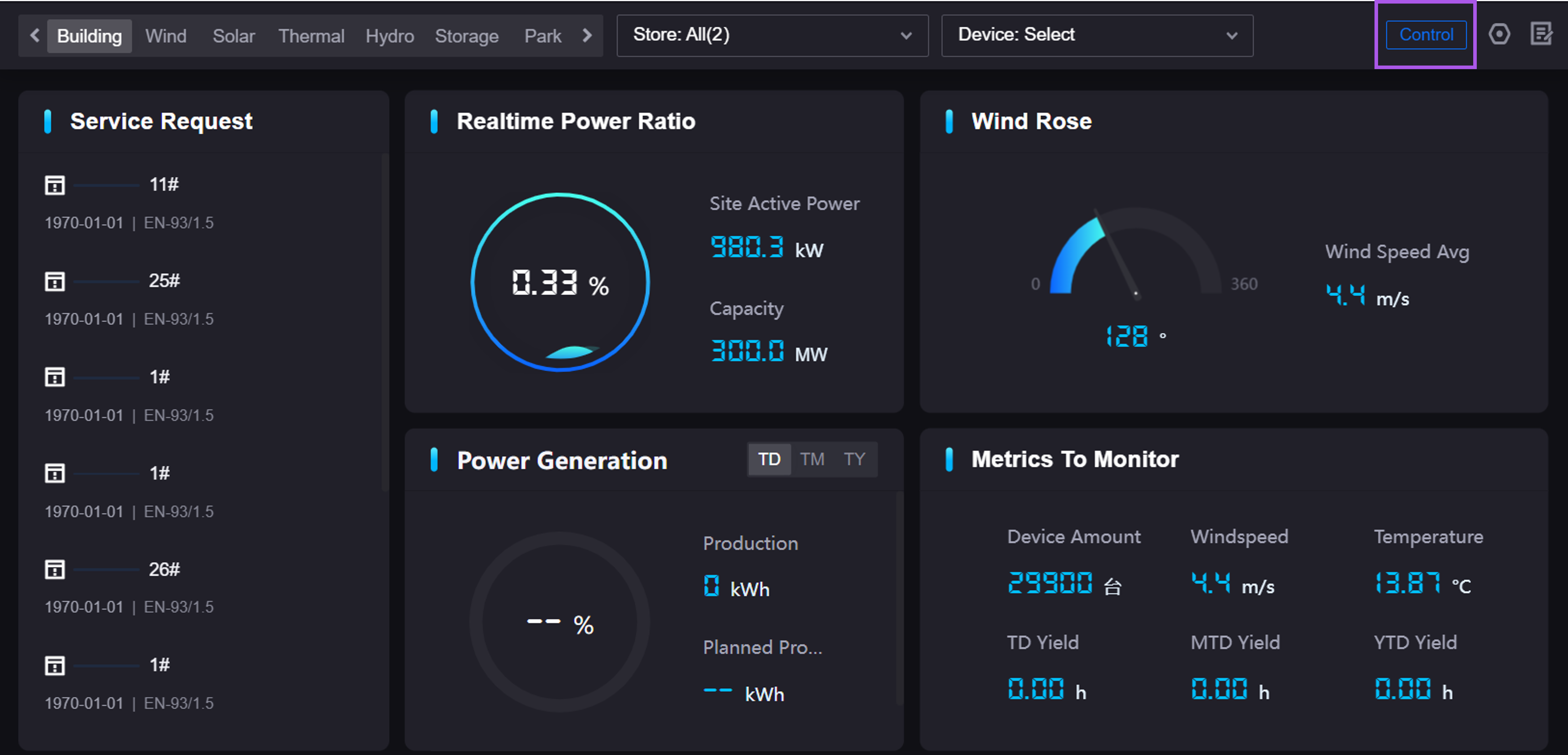Click the Store dropdown chevron arrow
Viewport: 1568px width, 755px height.
[906, 36]
